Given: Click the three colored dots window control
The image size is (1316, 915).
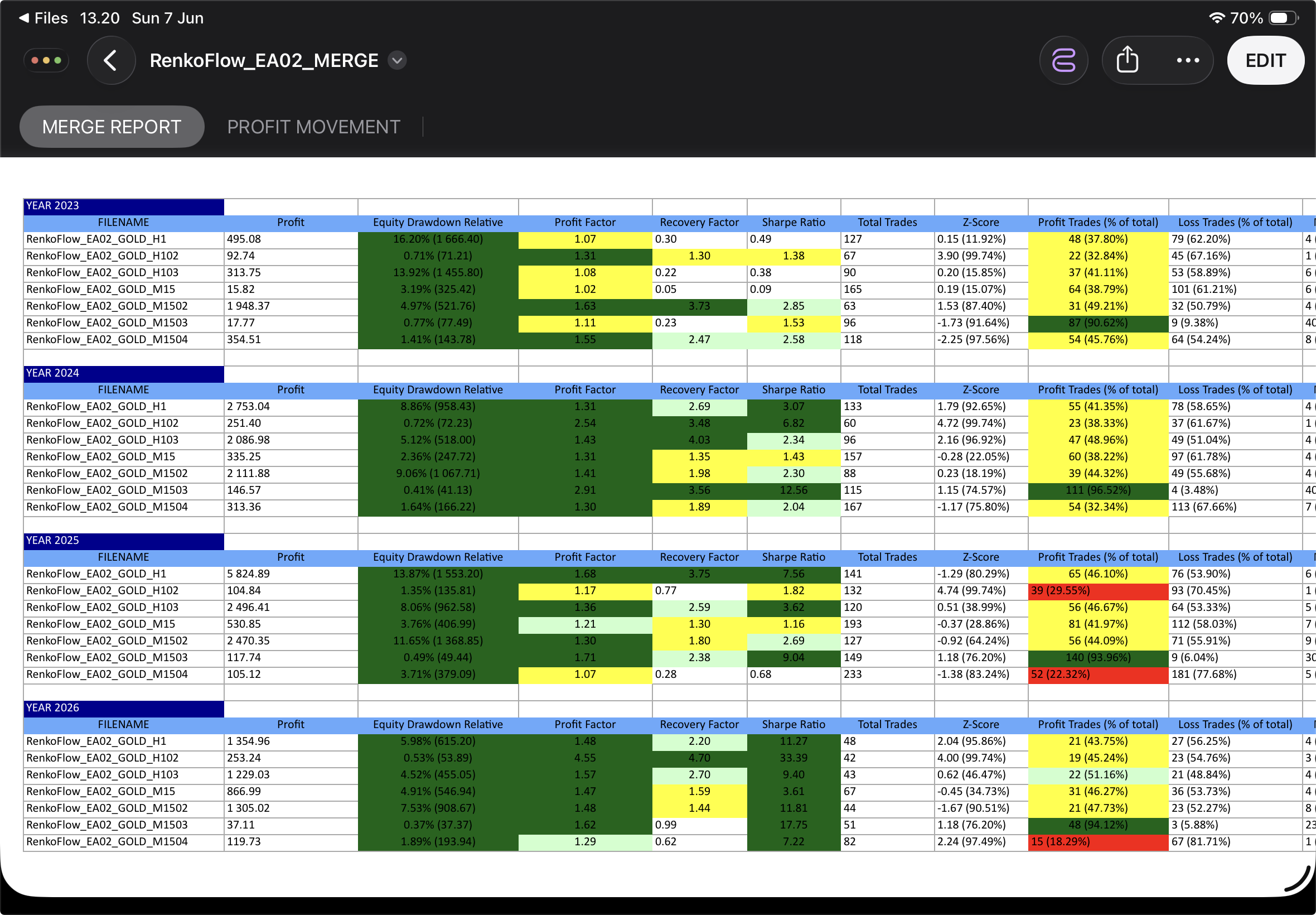Looking at the screenshot, I should [x=46, y=60].
